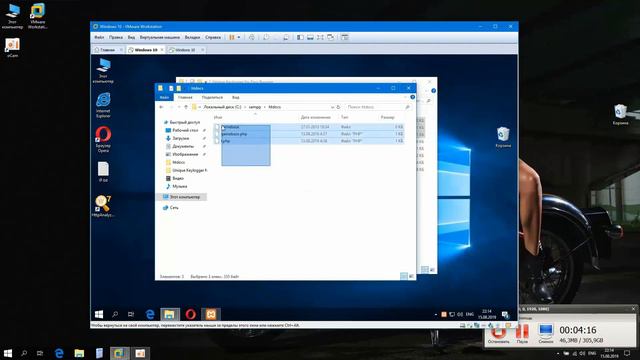
Task: Select Быстрый доступ in navigation pane
Action: [182, 122]
